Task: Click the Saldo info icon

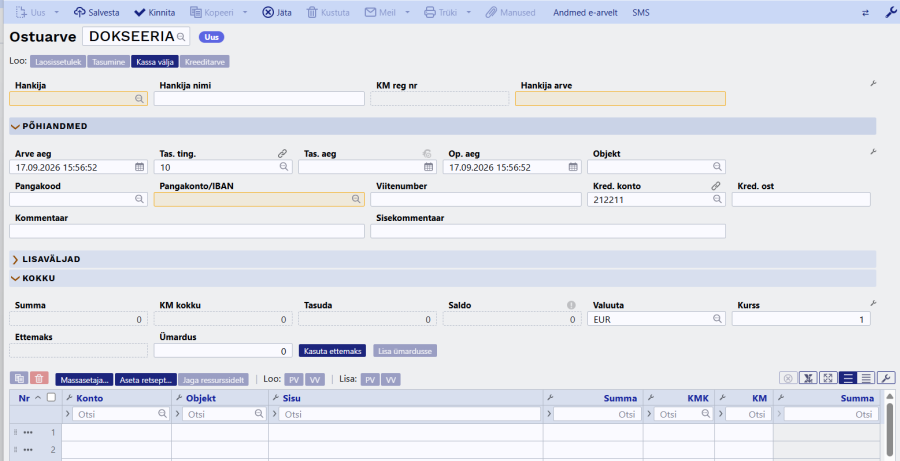Action: pyautogui.click(x=571, y=305)
